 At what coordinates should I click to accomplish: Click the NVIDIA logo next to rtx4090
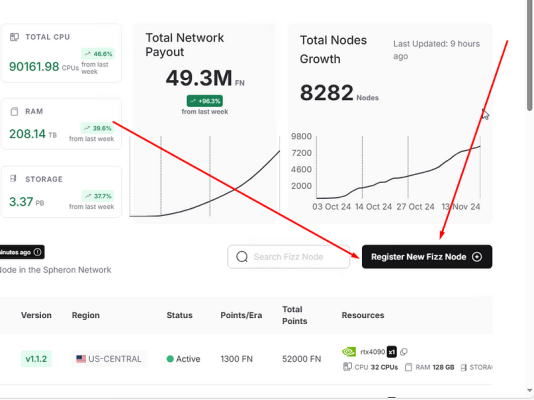tap(349, 351)
